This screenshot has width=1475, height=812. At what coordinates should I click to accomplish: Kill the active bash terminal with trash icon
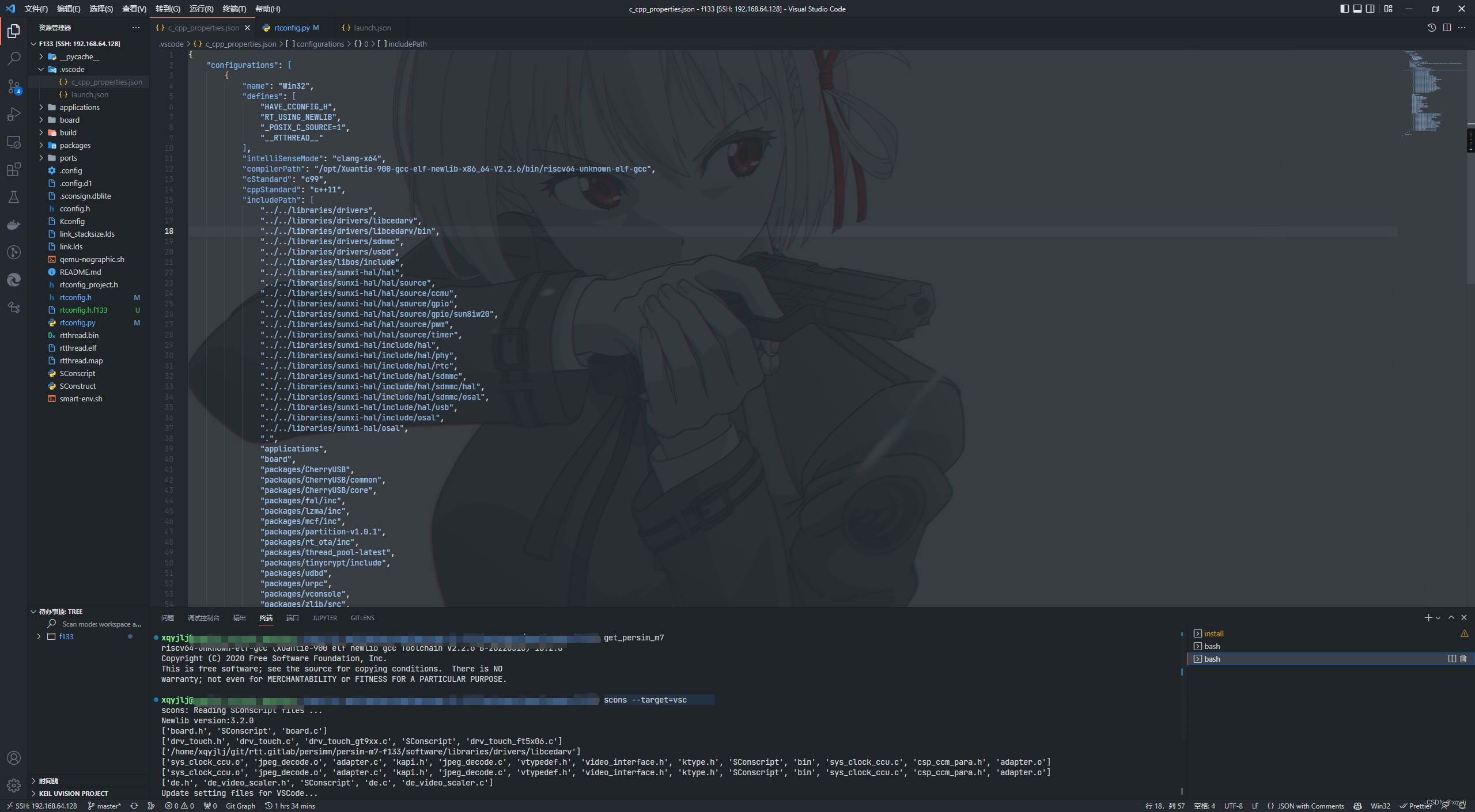[x=1464, y=659]
